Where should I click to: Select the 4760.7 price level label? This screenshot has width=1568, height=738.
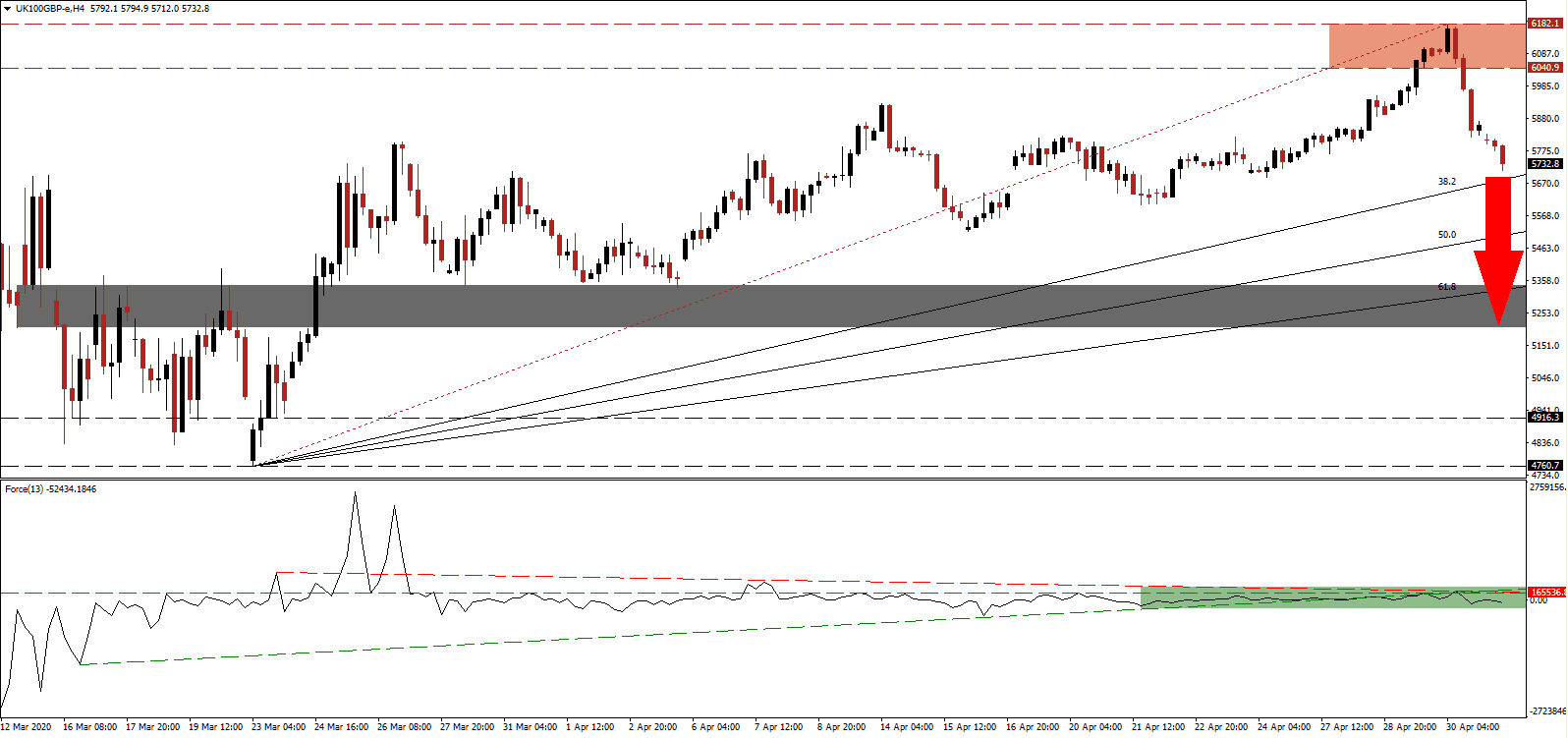1545,466
